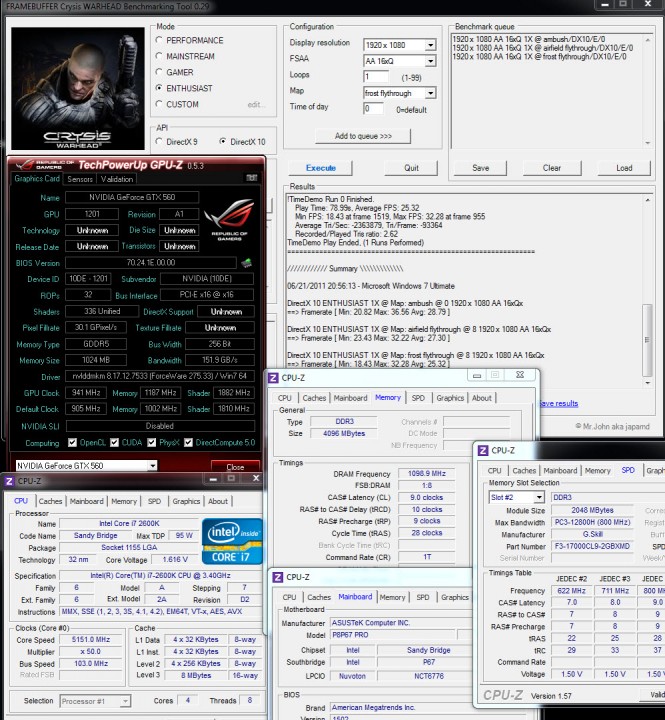The height and width of the screenshot is (720, 665).
Task: Click the Results scrollbar up arrow
Action: [647, 200]
